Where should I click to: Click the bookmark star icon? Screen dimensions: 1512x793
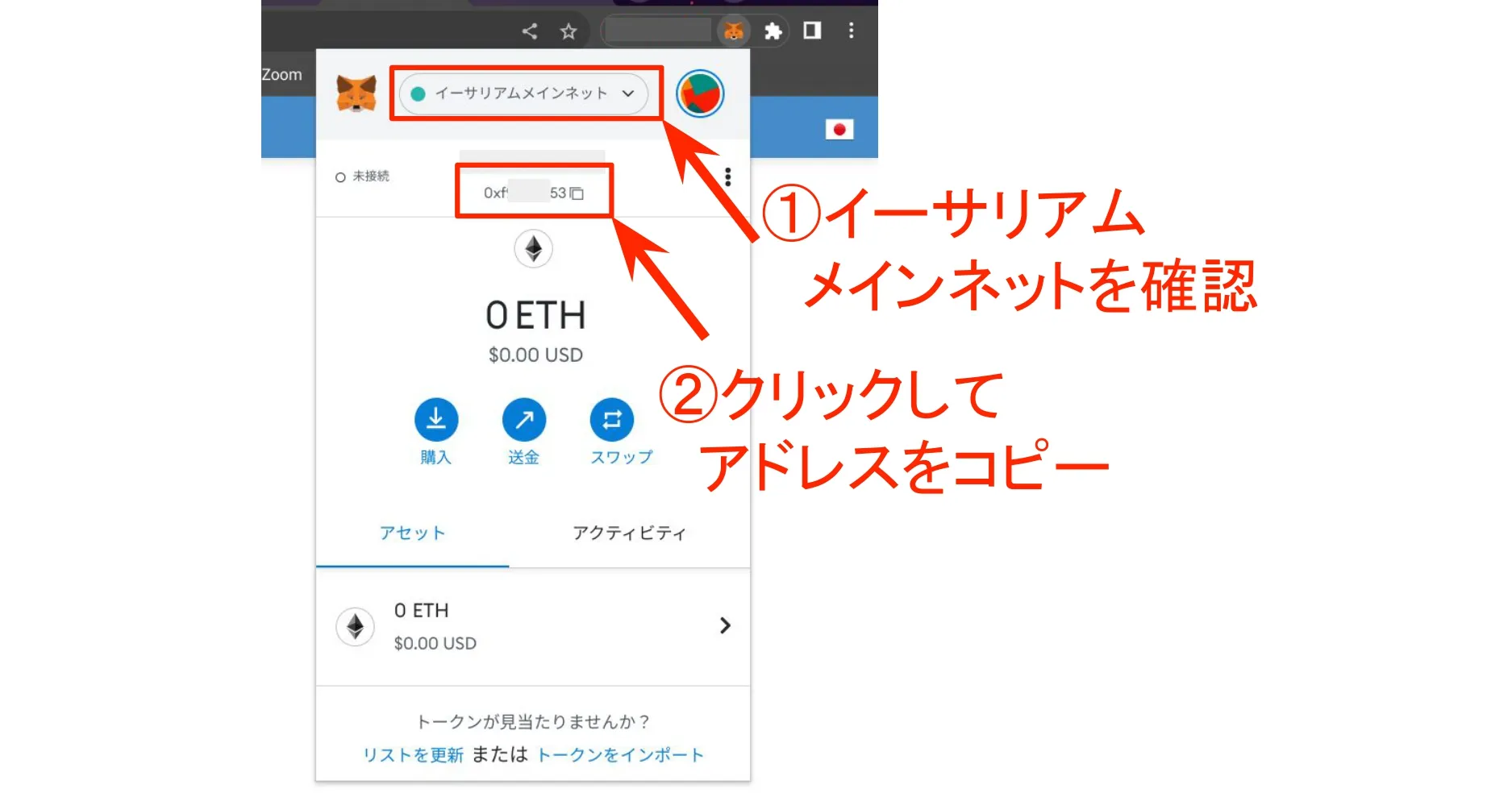tap(569, 31)
